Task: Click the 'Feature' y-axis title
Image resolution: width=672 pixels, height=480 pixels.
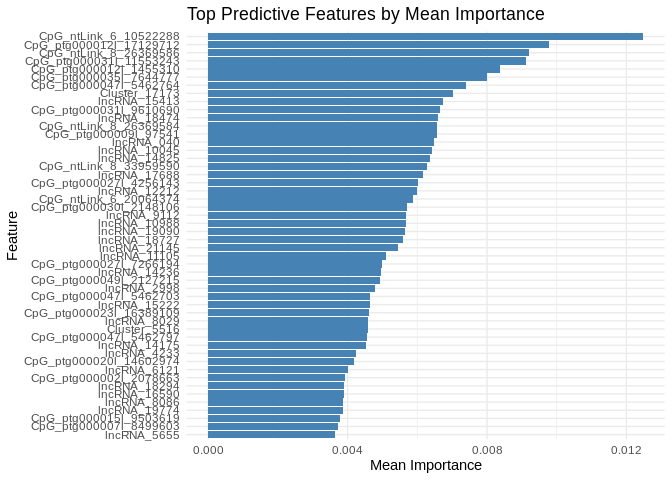Action: coord(13,236)
